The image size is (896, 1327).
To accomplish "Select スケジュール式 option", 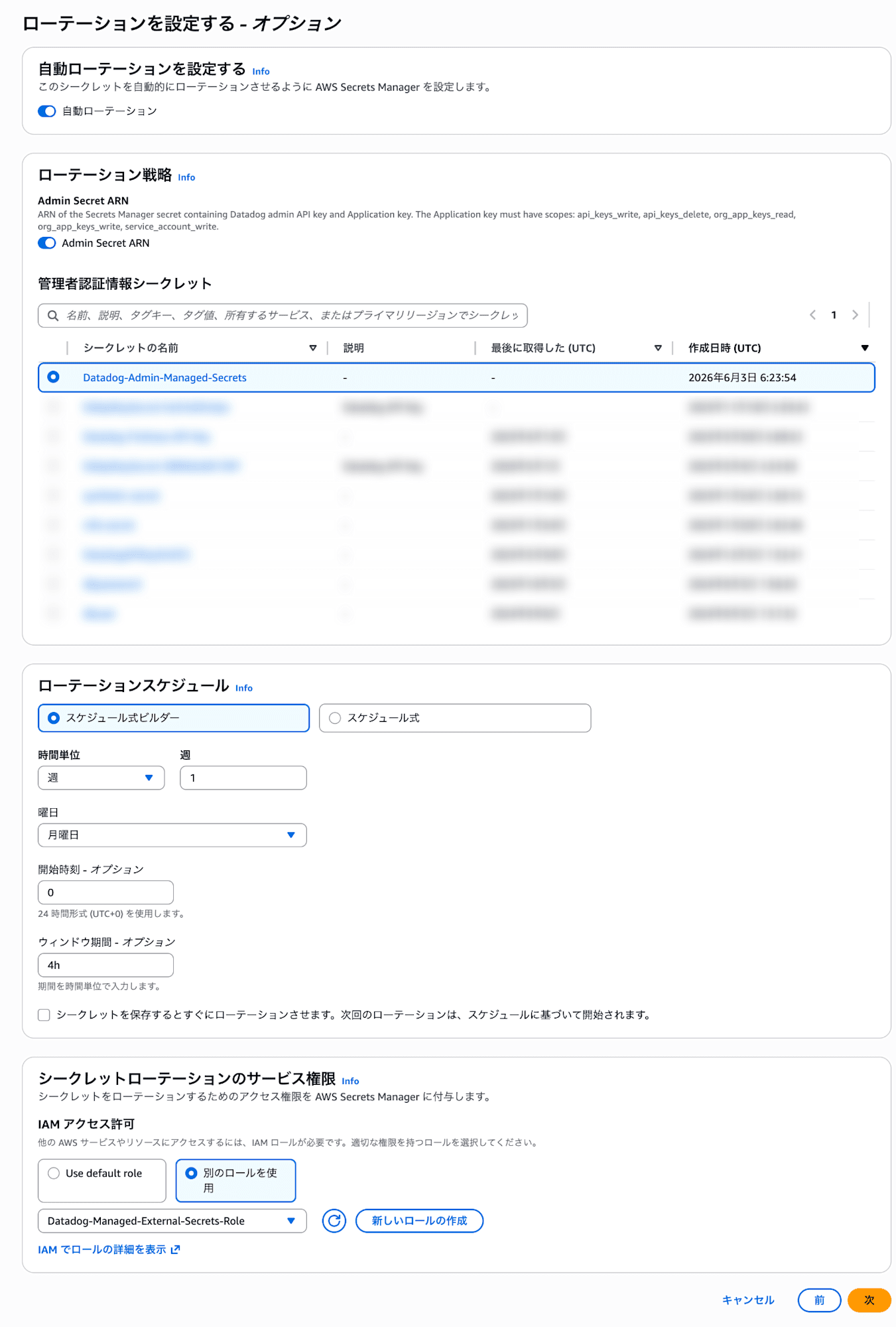I will 455,718.
